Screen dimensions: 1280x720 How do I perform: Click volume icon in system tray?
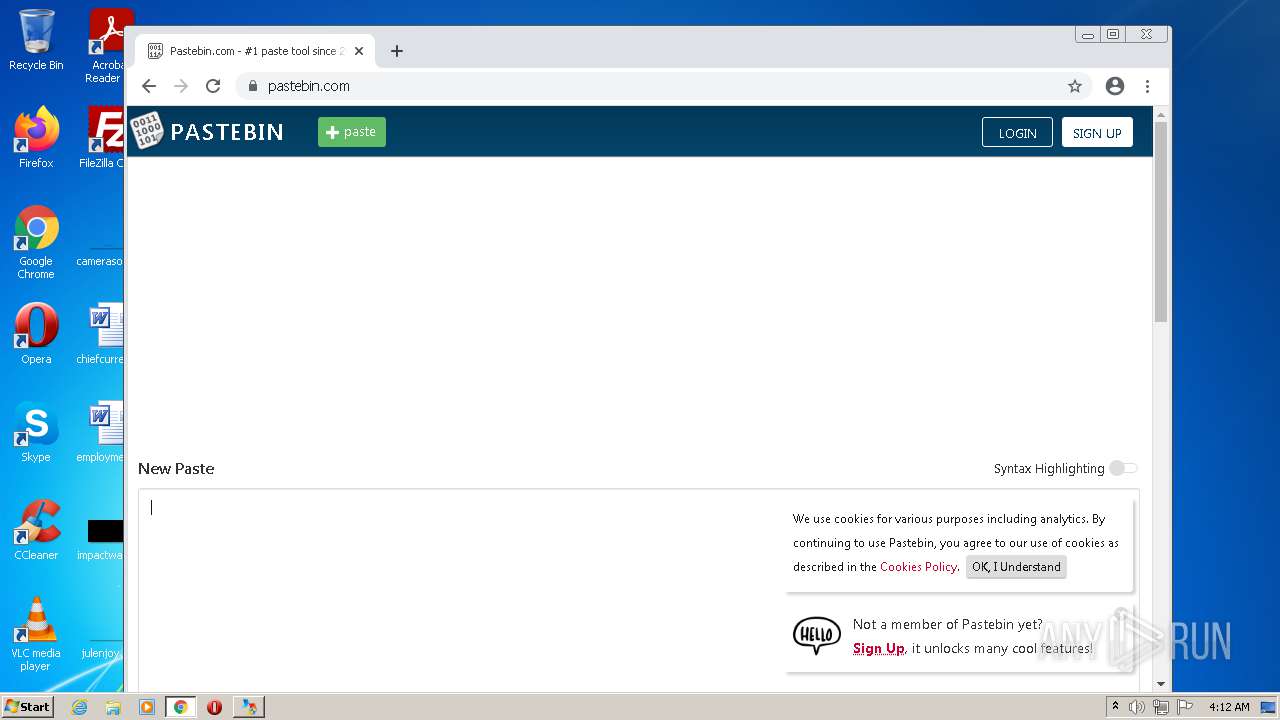click(x=1137, y=707)
